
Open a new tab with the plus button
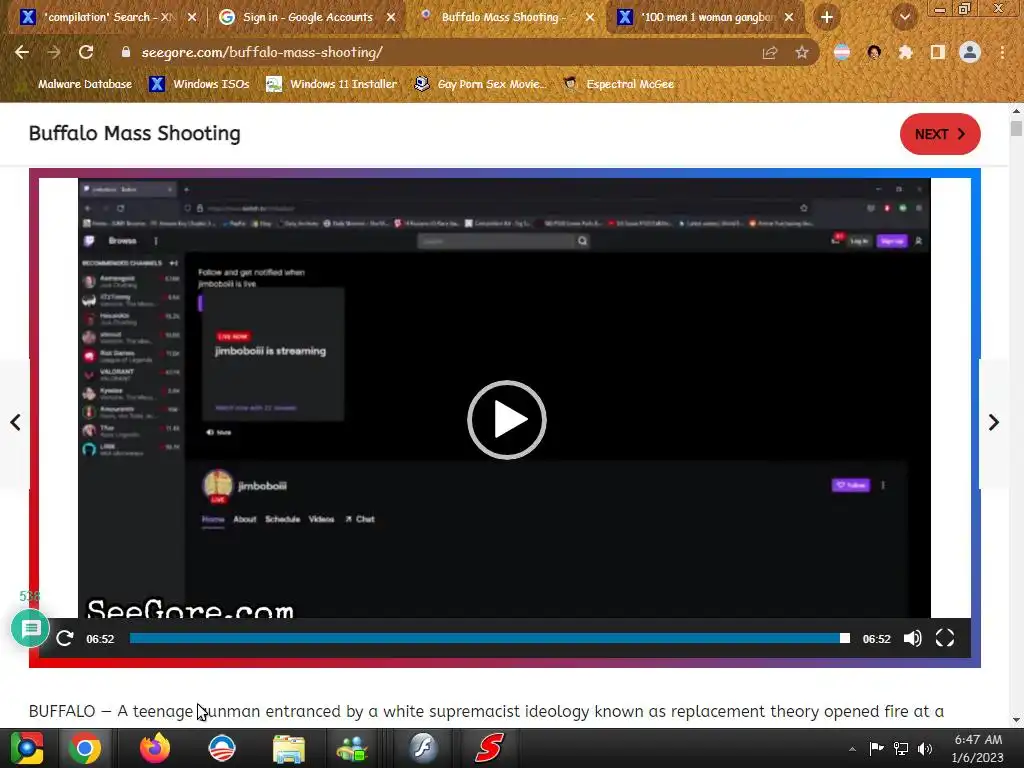tap(827, 18)
